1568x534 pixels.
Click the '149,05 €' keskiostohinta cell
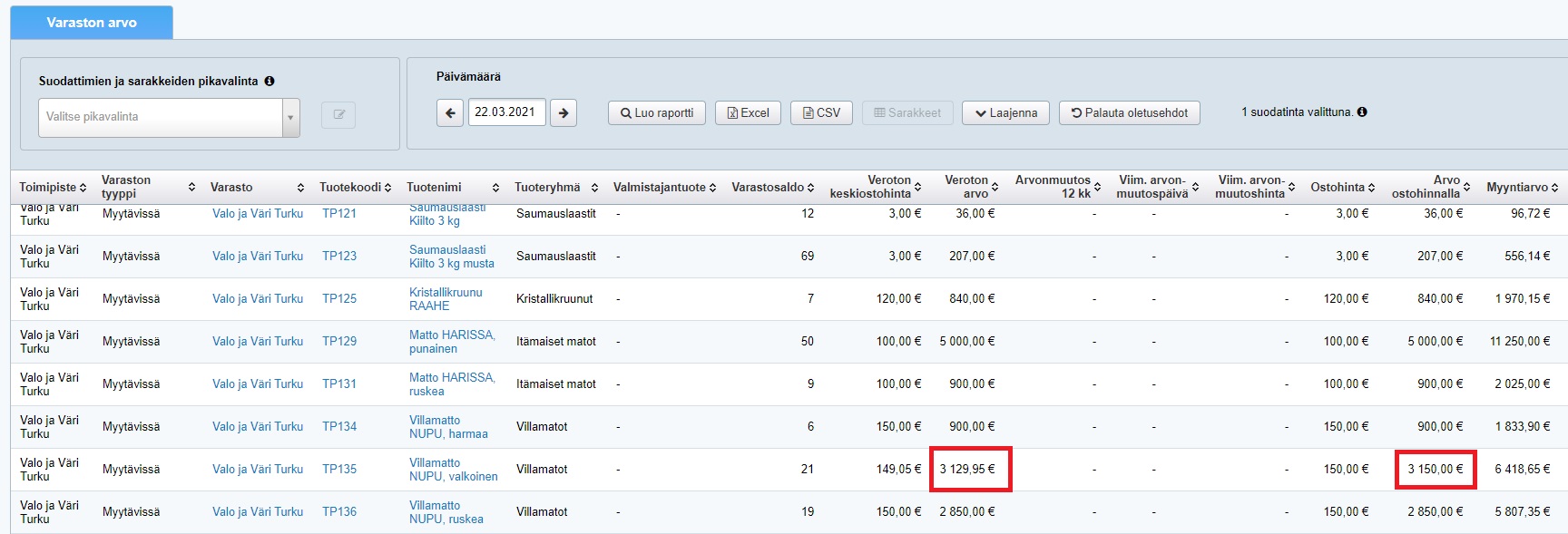(x=898, y=470)
